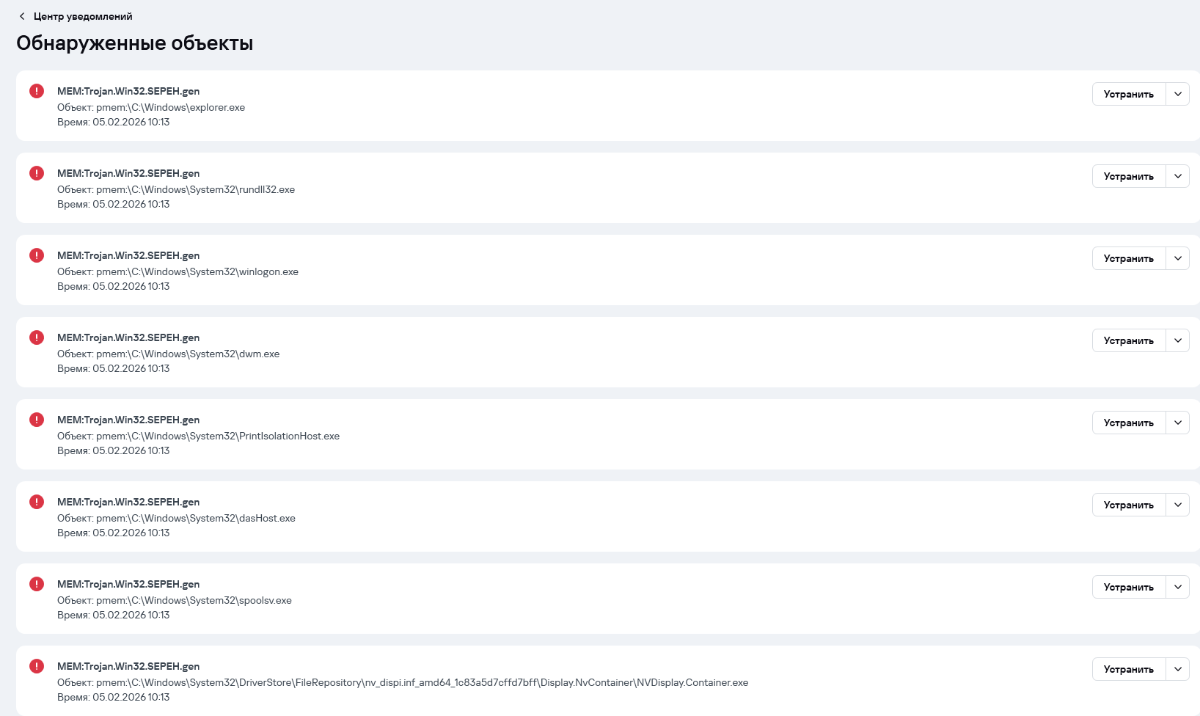The image size is (1200, 716).
Task: Expand action options for dasHost.exe threat
Action: (x=1178, y=505)
